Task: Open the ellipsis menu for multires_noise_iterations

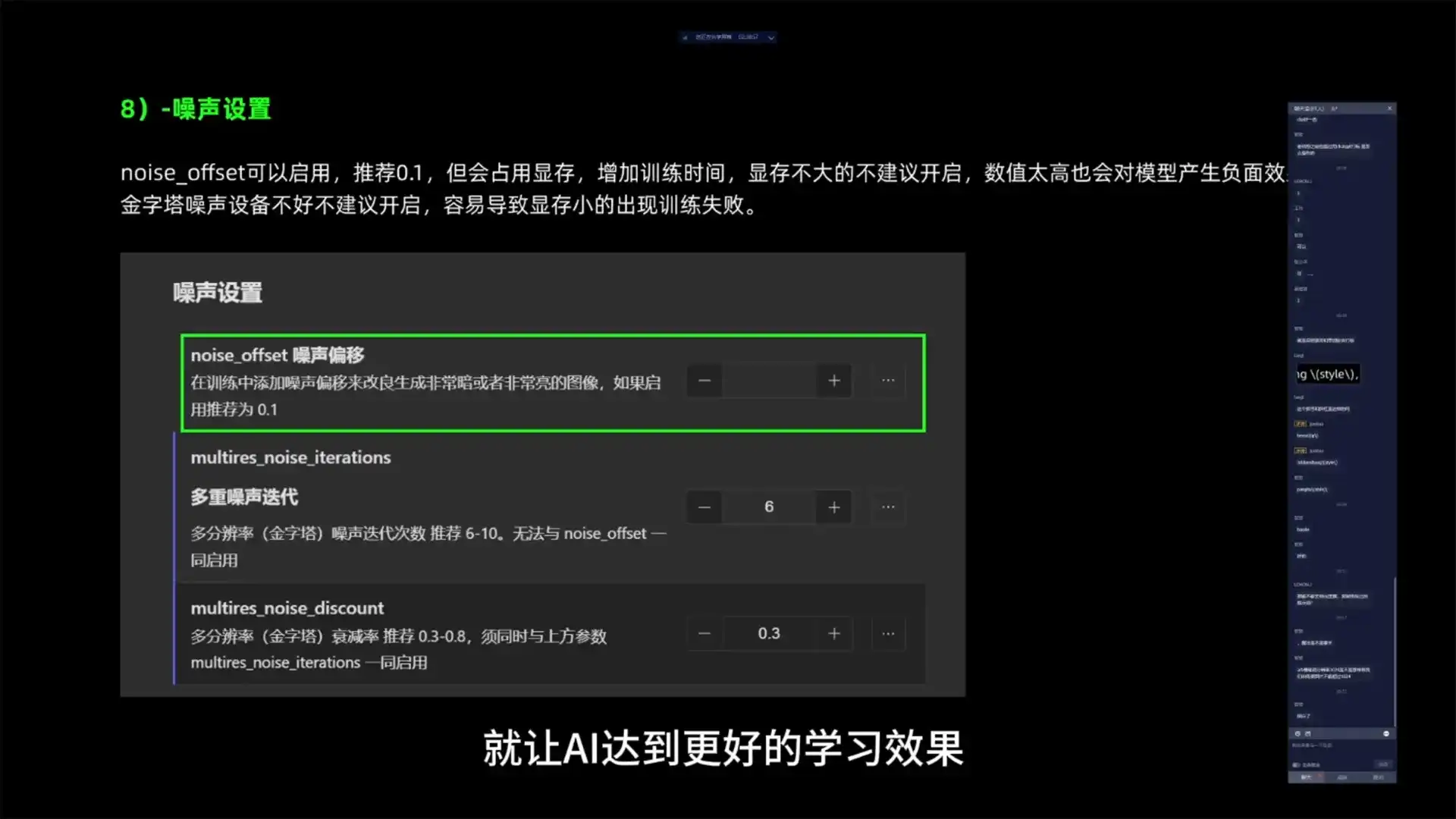Action: (x=887, y=507)
